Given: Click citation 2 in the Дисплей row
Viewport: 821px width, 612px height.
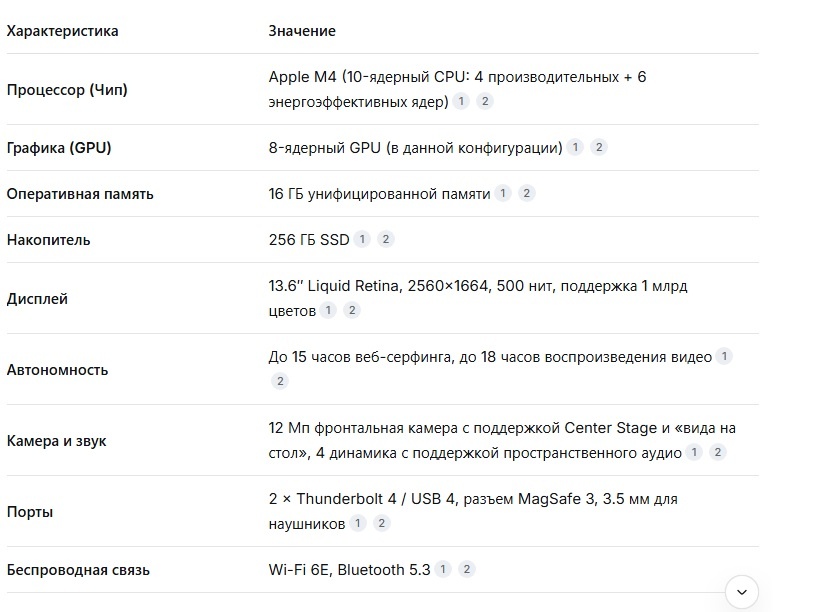Looking at the screenshot, I should pyautogui.click(x=352, y=310).
